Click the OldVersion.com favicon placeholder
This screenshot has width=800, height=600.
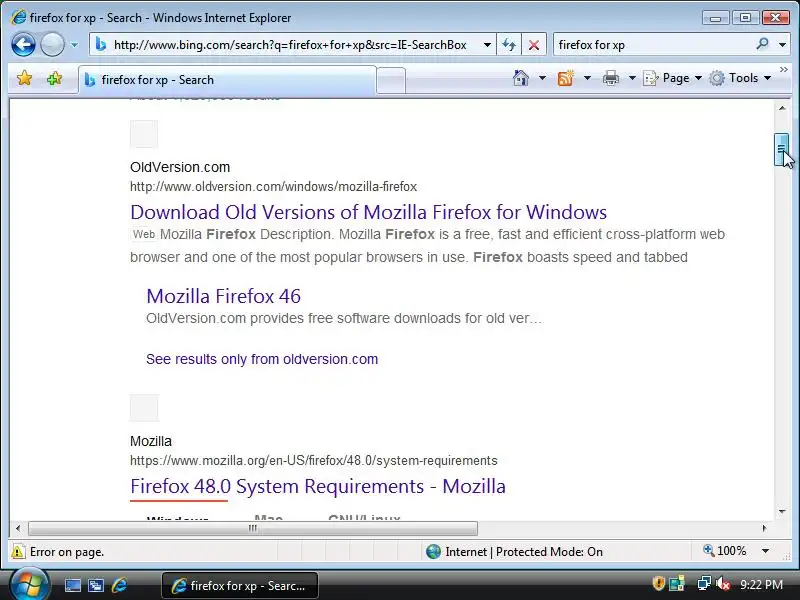pos(144,134)
